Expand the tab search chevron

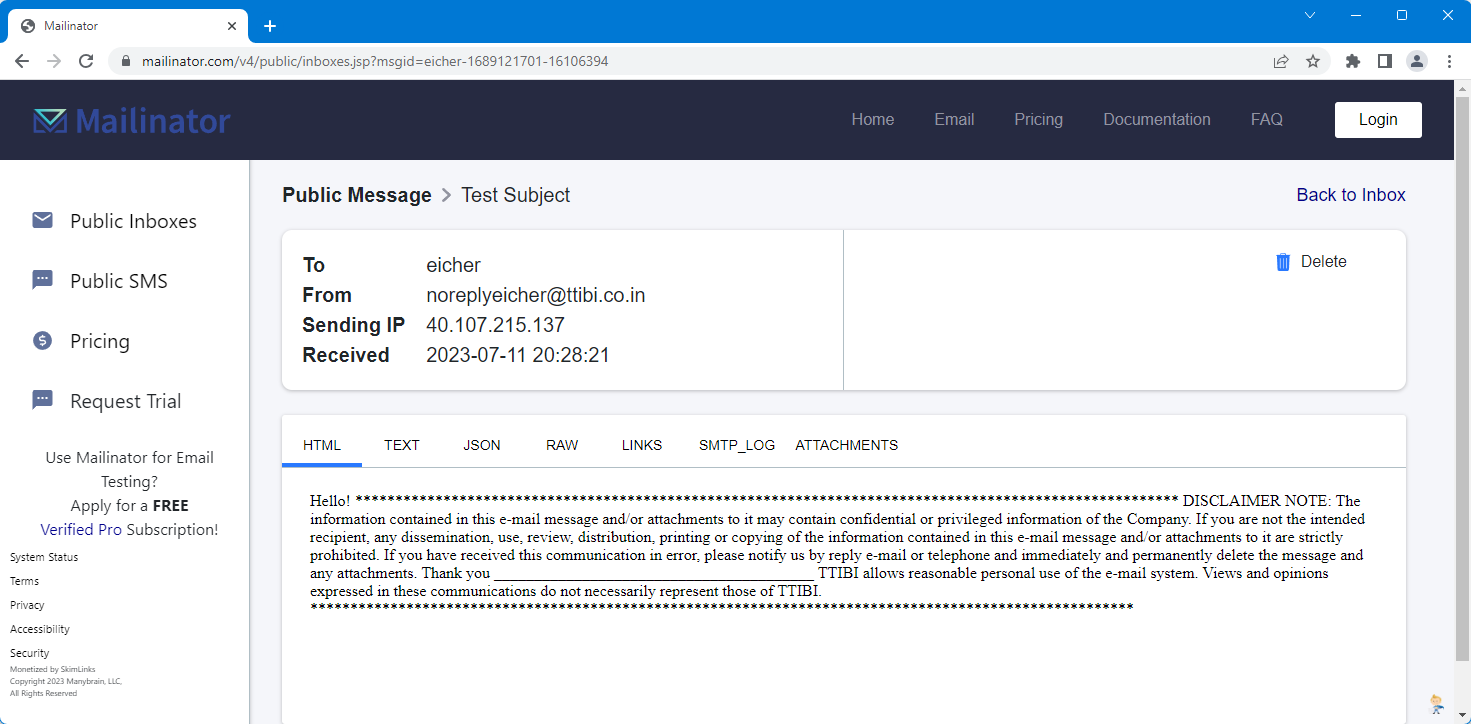tap(1310, 15)
